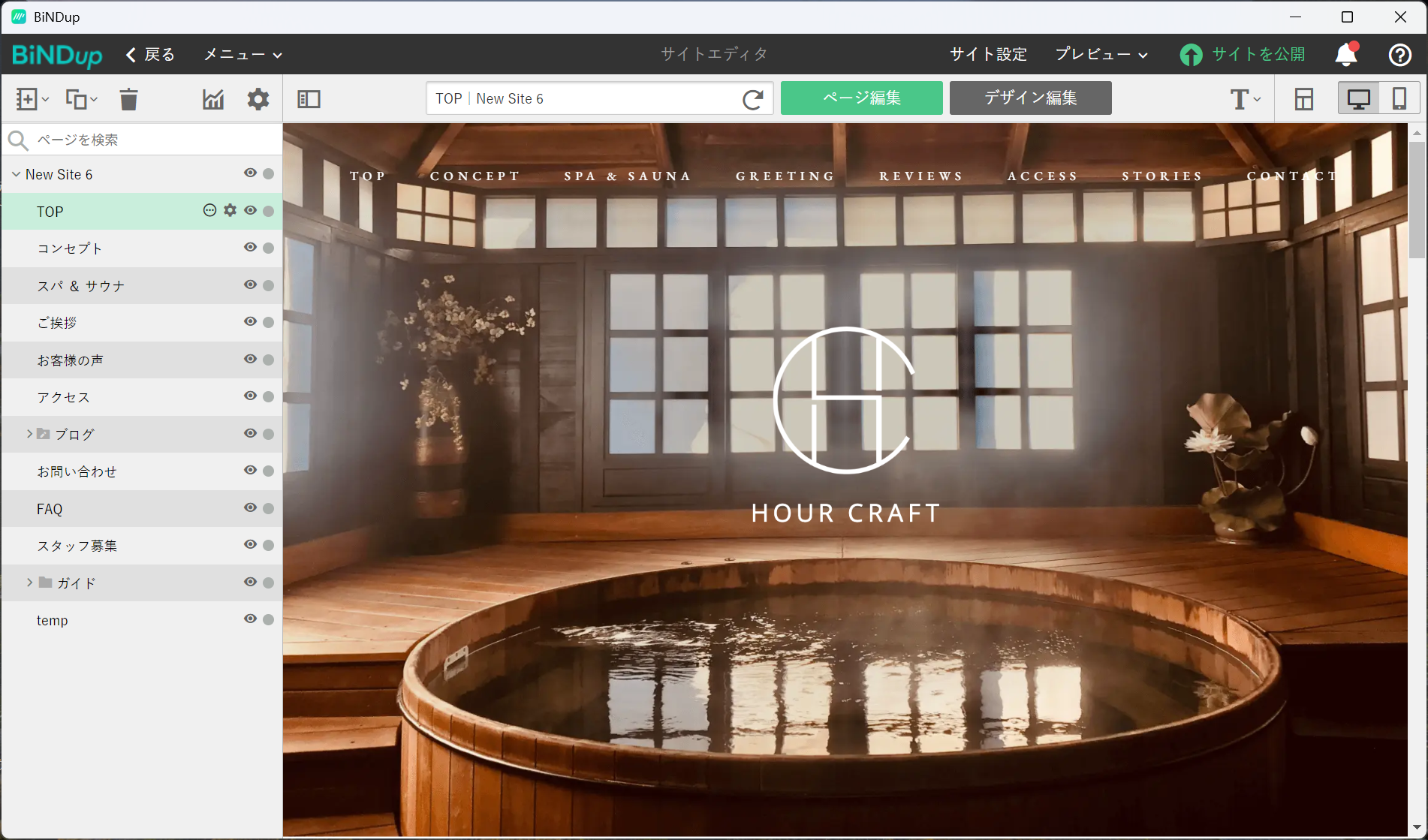Screen dimensions: 1428x840
Task: Expand the ガイド folder
Action: pyautogui.click(x=29, y=583)
